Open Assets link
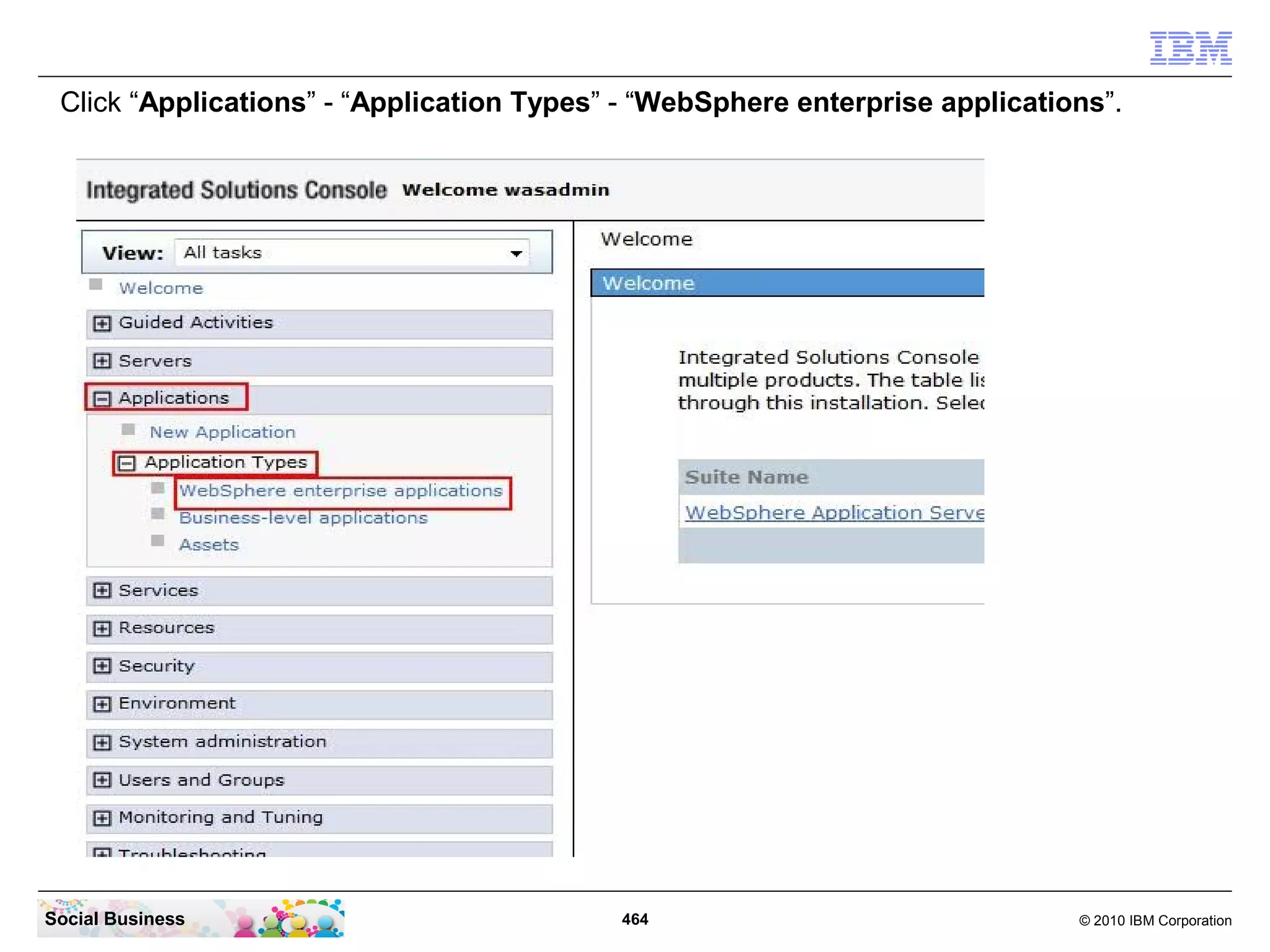 [x=209, y=545]
